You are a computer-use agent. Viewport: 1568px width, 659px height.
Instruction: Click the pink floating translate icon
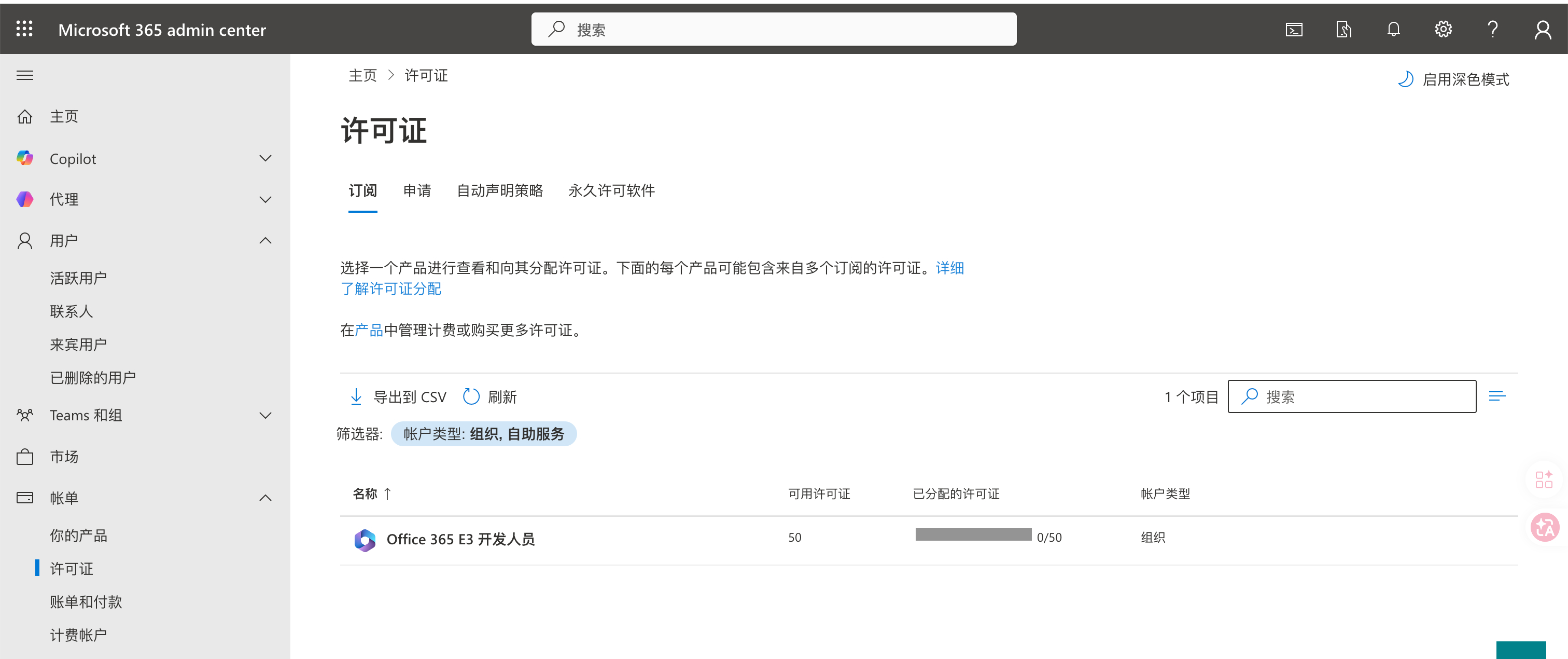click(x=1545, y=527)
